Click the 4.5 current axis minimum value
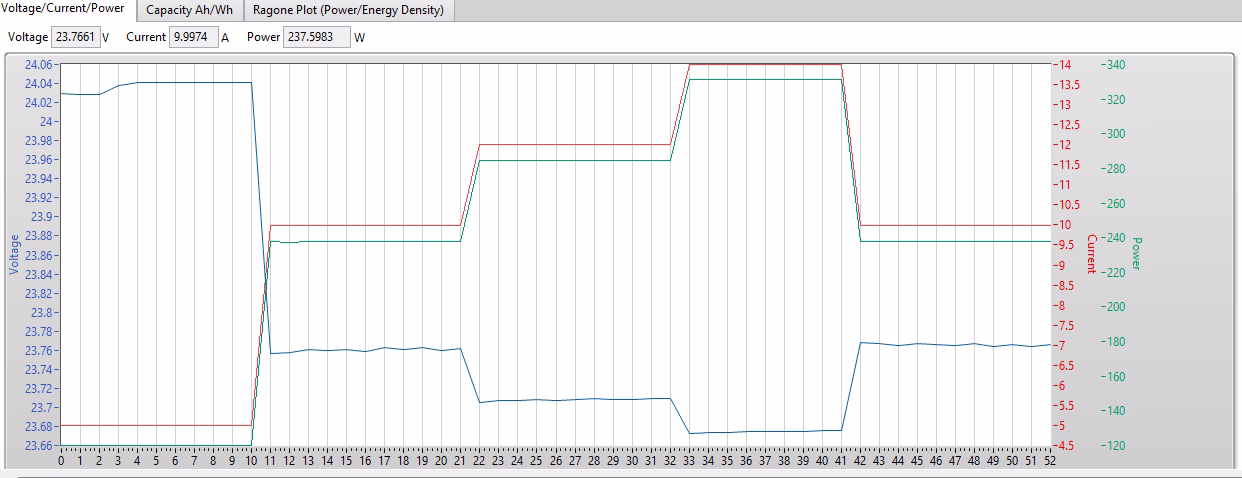The image size is (1242, 478). tap(1069, 446)
